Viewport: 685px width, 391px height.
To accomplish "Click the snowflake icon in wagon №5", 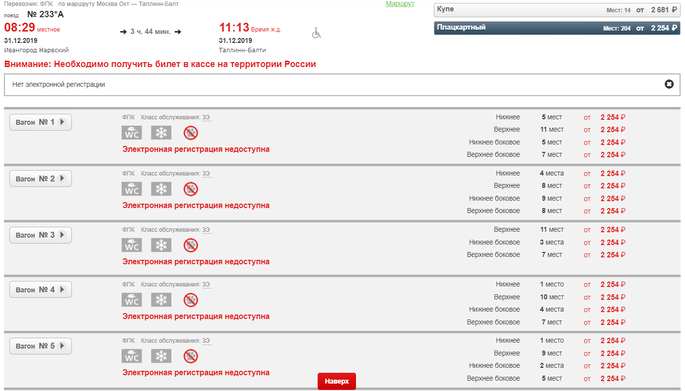I will pyautogui.click(x=161, y=356).
